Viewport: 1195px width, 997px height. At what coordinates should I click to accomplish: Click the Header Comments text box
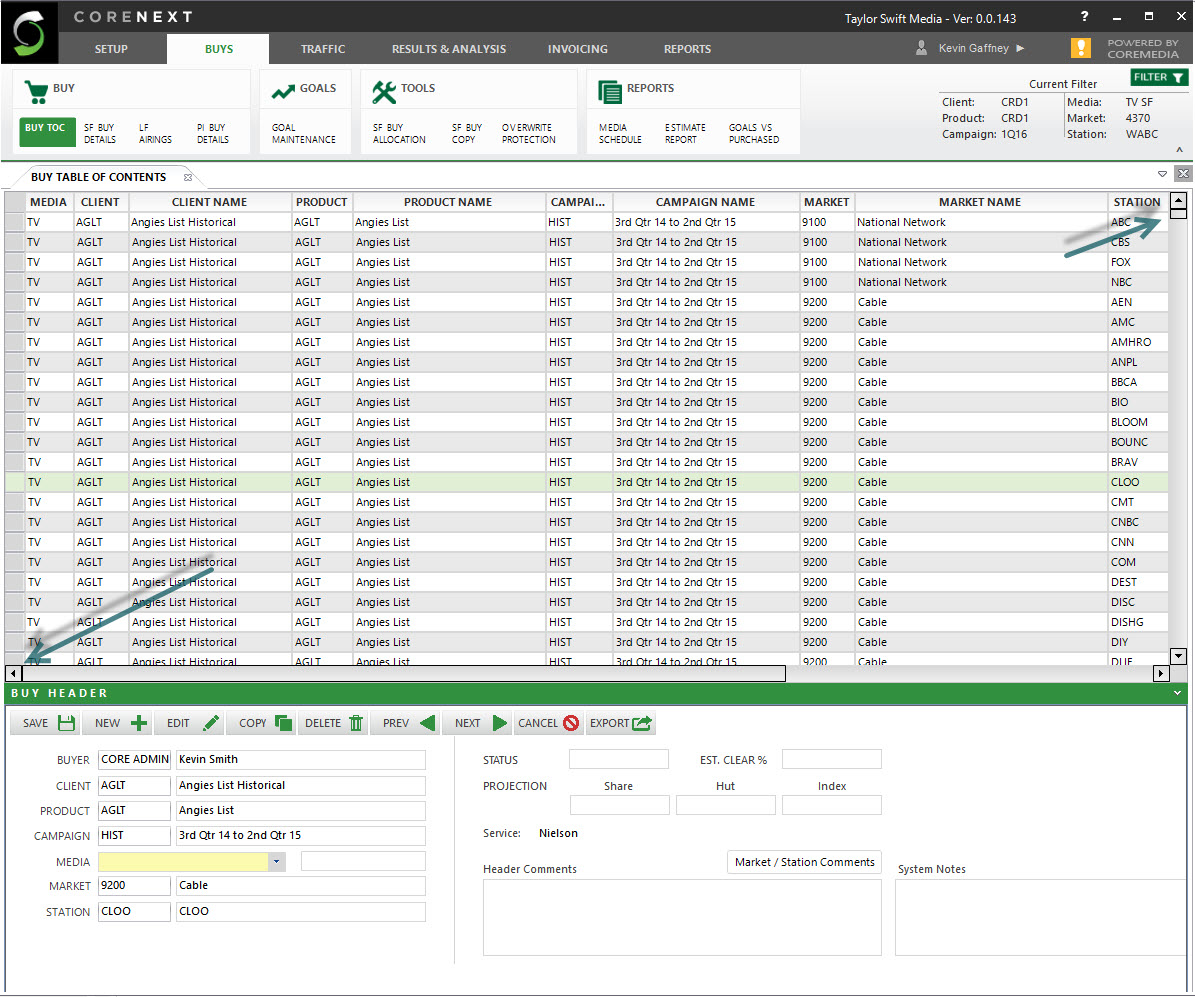682,917
